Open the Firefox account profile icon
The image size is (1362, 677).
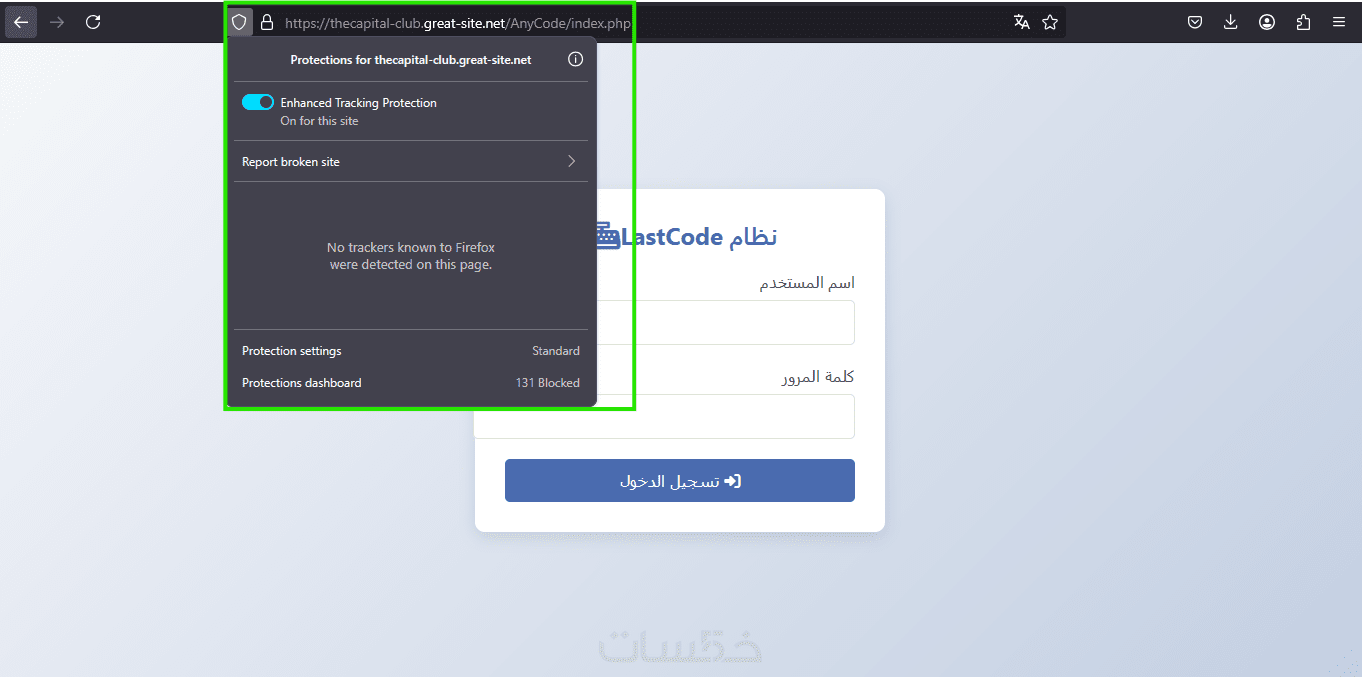pos(1267,22)
